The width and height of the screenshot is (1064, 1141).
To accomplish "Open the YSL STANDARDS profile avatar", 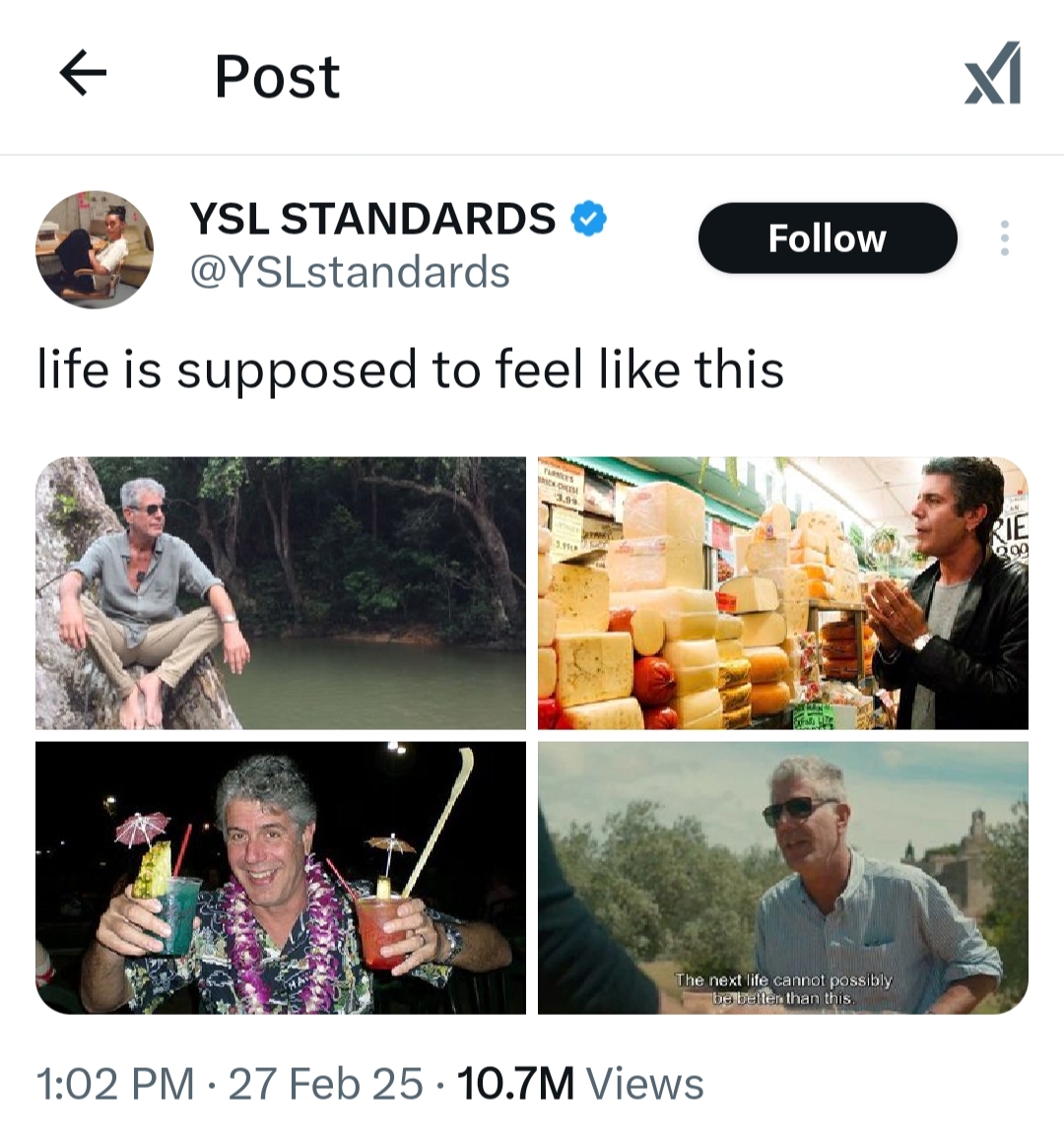I will (x=95, y=249).
